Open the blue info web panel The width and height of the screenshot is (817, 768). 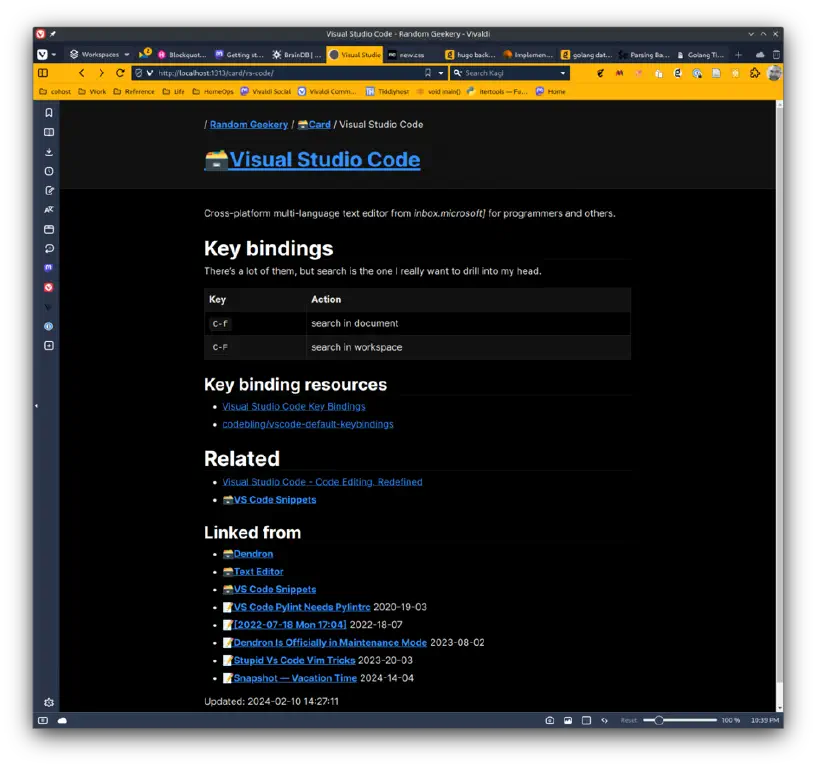tap(49, 326)
